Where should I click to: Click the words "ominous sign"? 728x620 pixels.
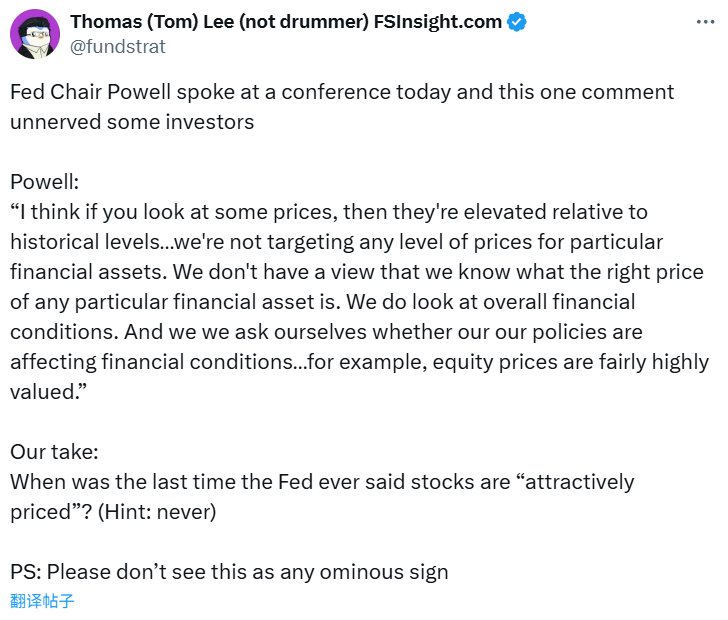click(x=384, y=572)
